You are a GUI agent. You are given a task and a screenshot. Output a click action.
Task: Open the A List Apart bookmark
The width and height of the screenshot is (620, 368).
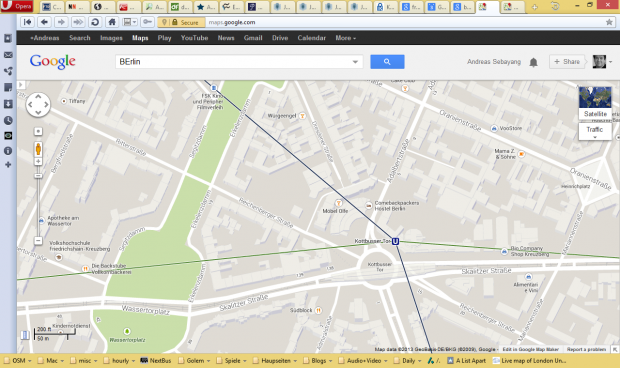tap(467, 360)
